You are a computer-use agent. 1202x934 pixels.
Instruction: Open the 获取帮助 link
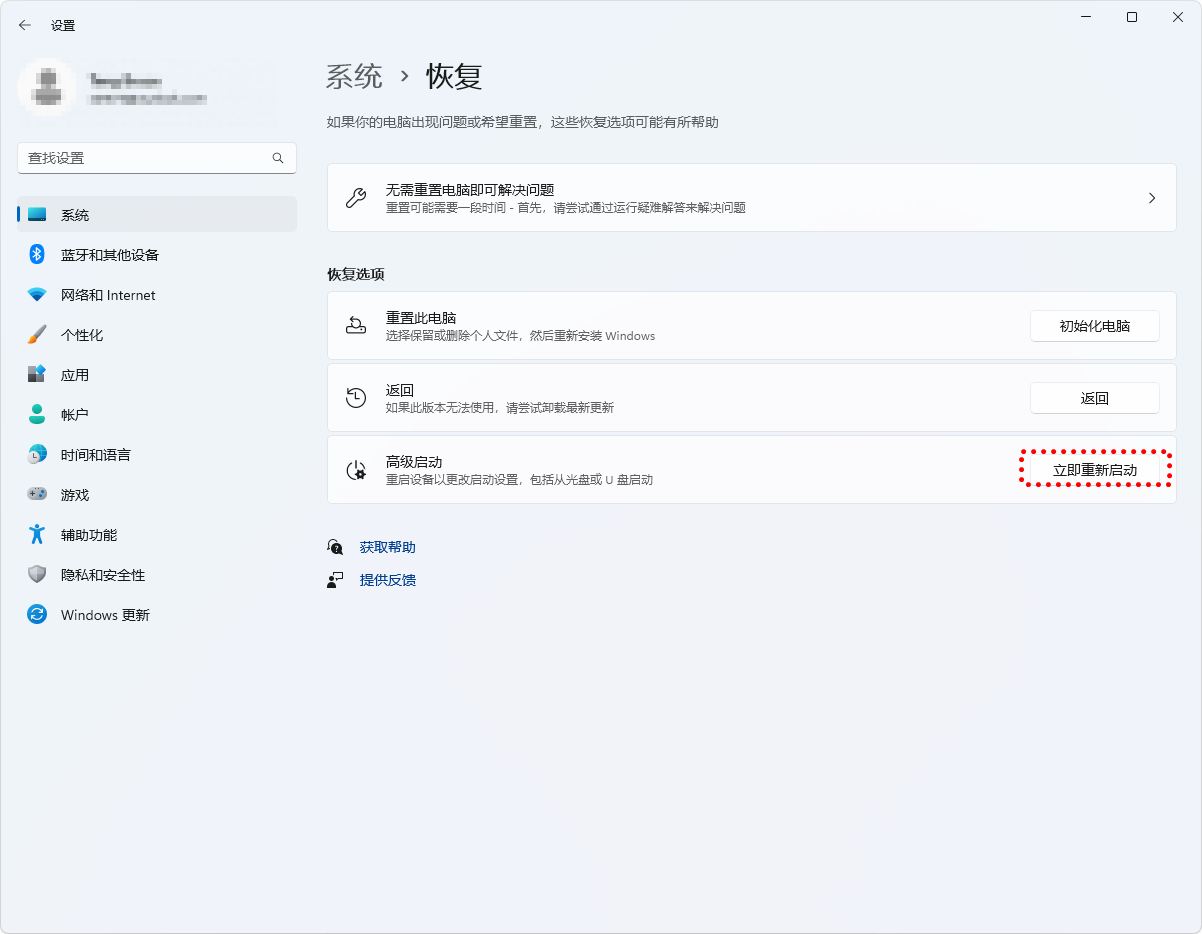(x=387, y=547)
